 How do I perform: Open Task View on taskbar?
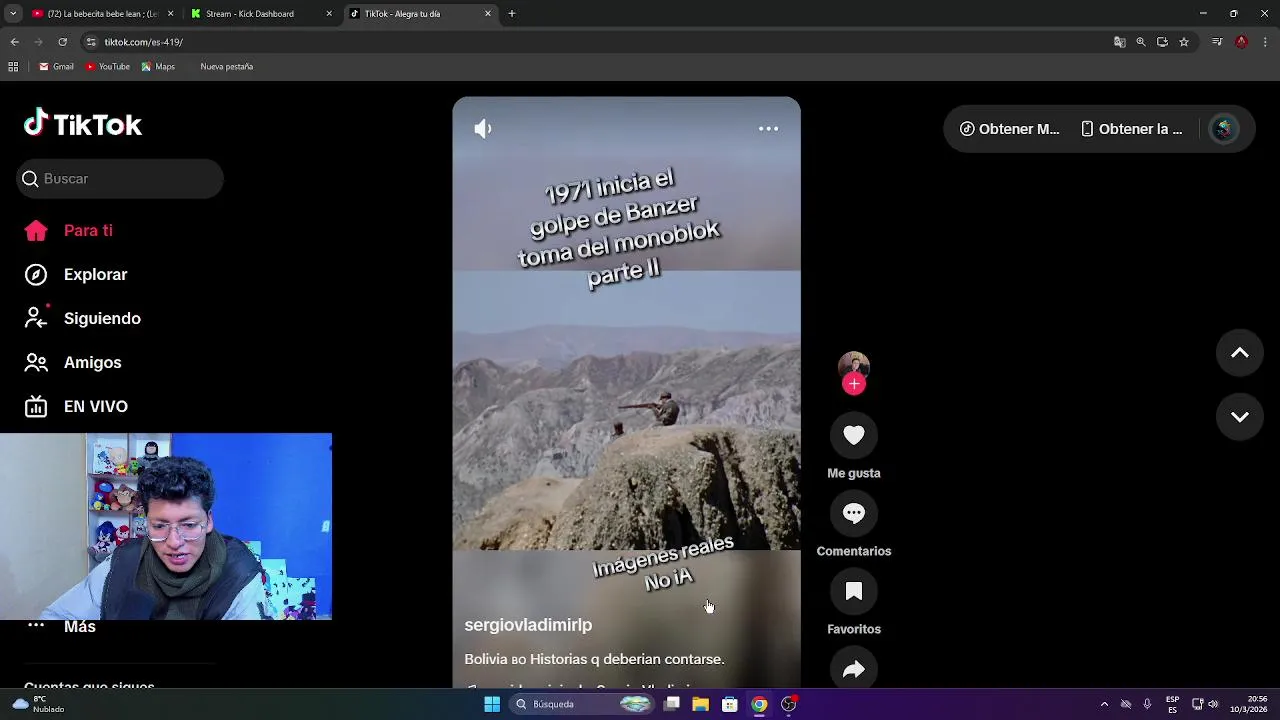pos(672,704)
